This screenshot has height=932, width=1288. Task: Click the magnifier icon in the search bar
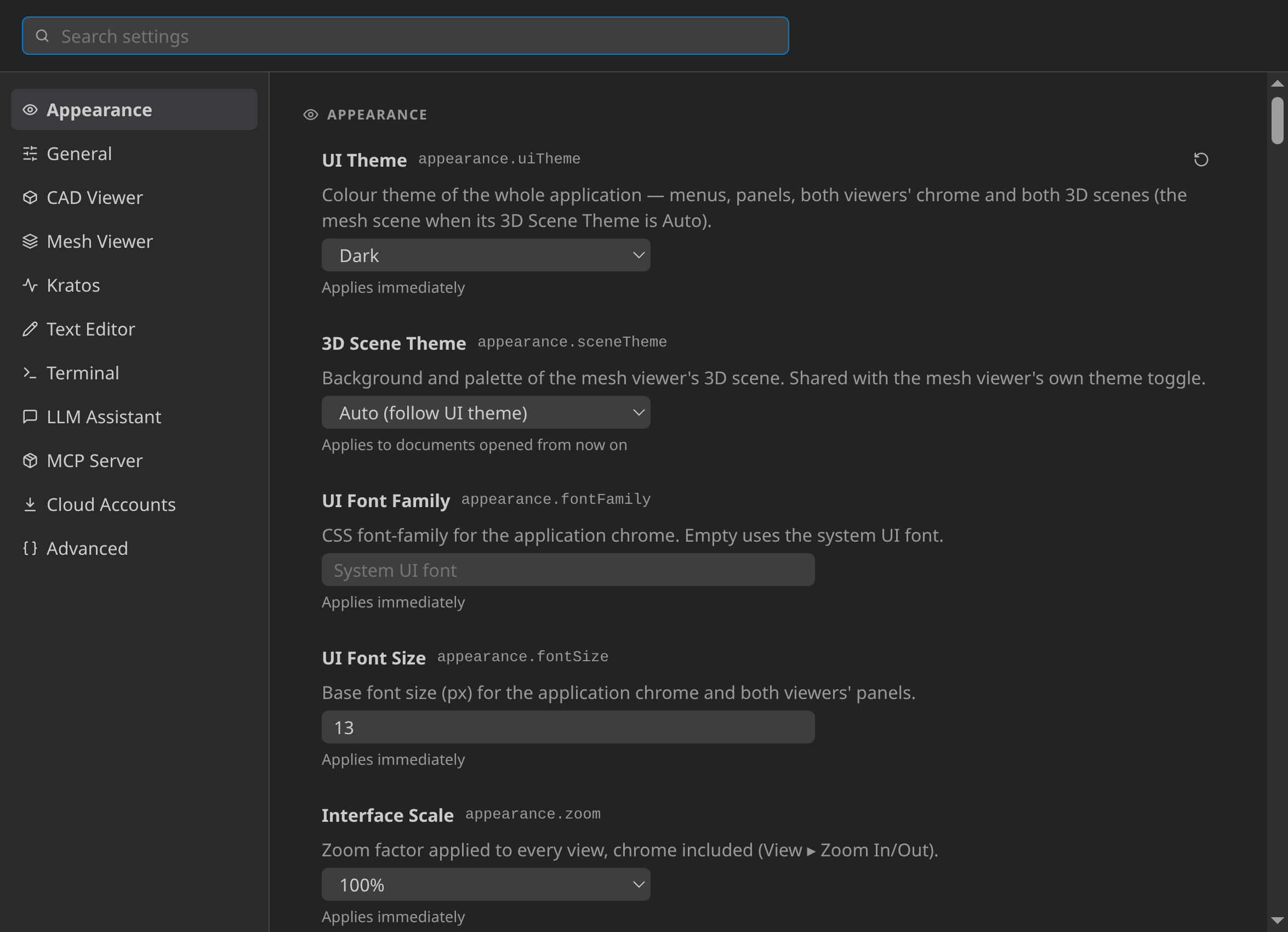(43, 36)
